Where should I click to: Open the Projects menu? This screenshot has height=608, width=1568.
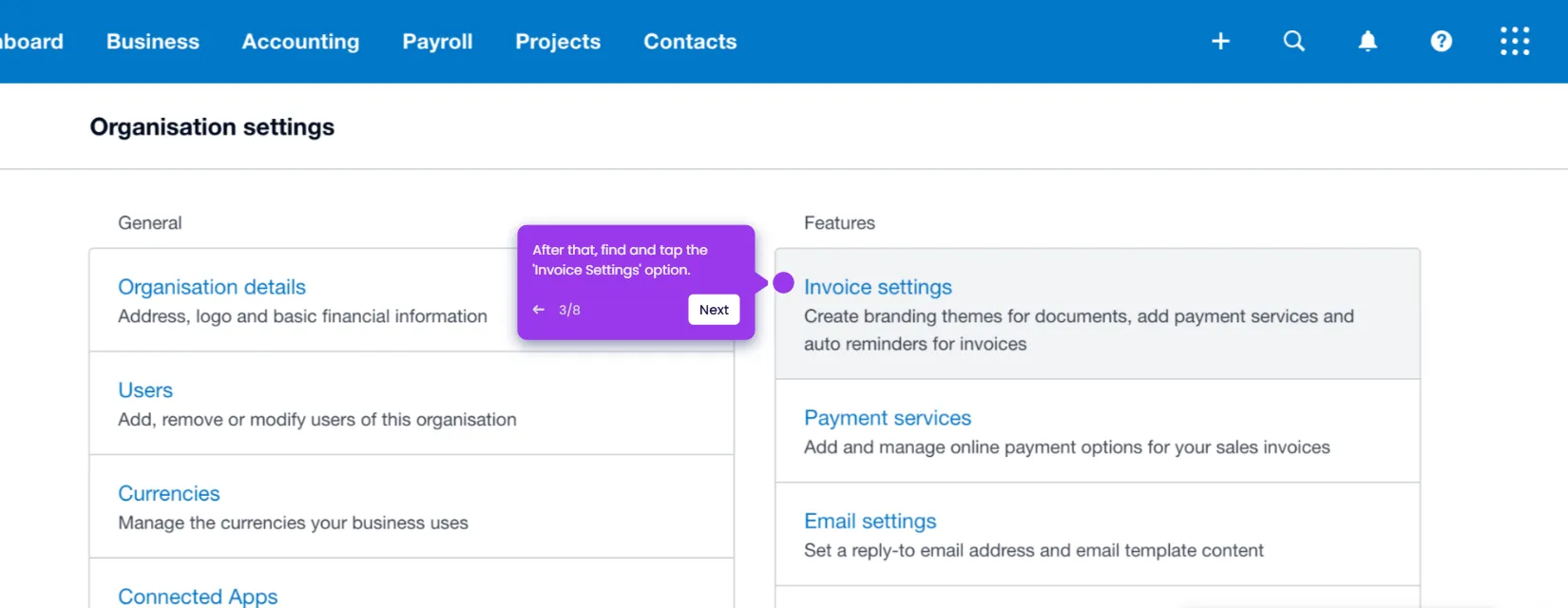pyautogui.click(x=558, y=42)
